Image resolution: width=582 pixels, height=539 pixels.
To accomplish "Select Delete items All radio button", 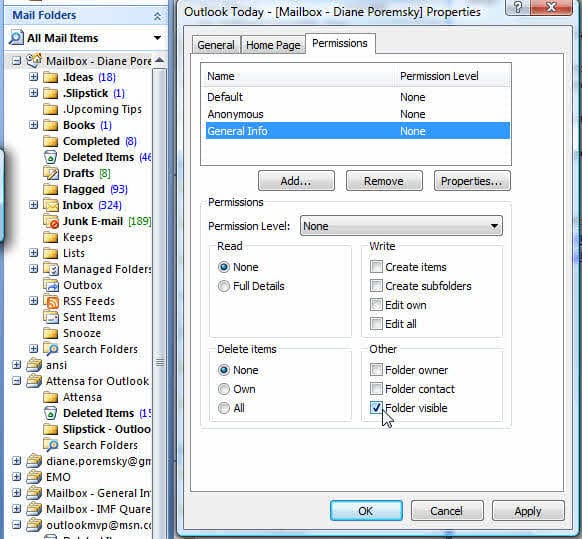I will (224, 408).
